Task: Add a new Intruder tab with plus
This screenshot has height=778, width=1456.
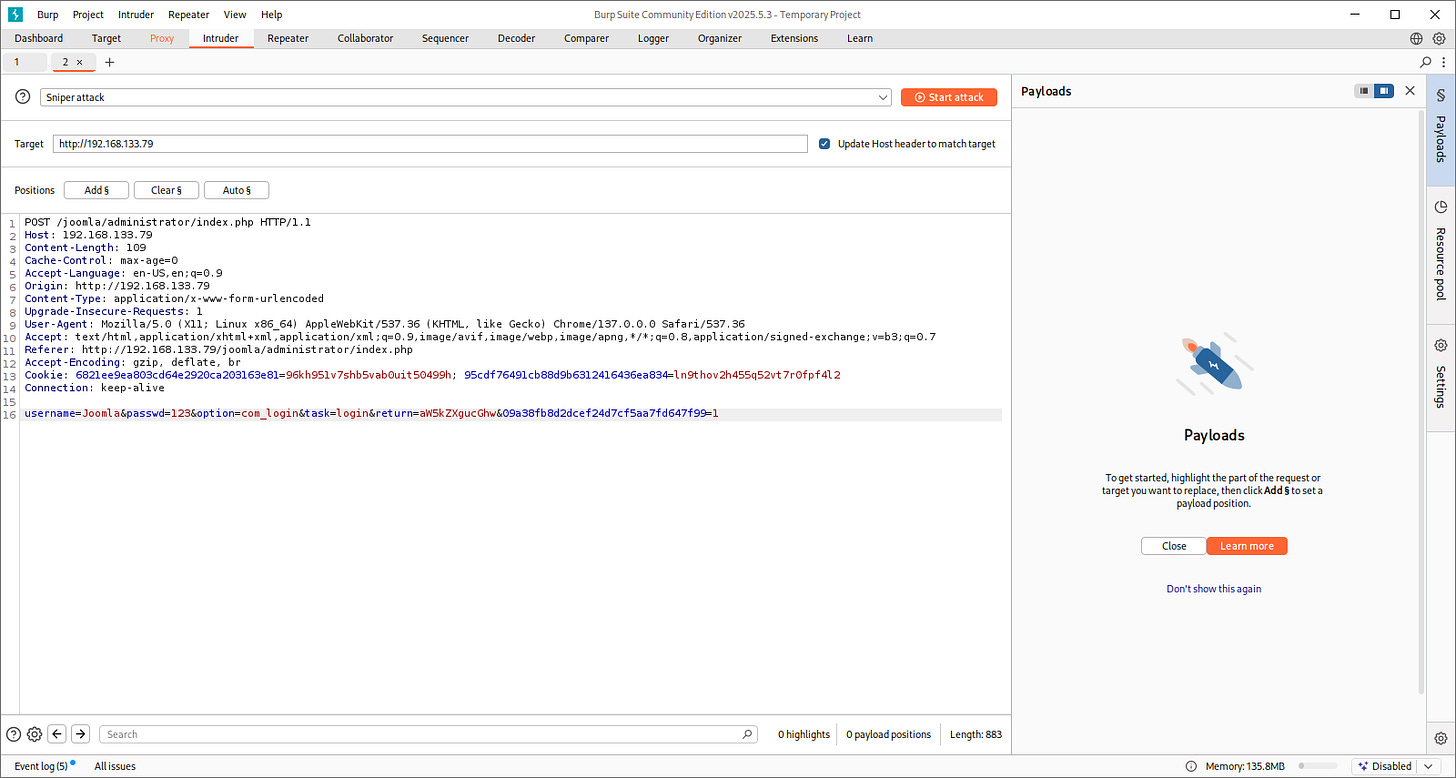Action: 110,62
